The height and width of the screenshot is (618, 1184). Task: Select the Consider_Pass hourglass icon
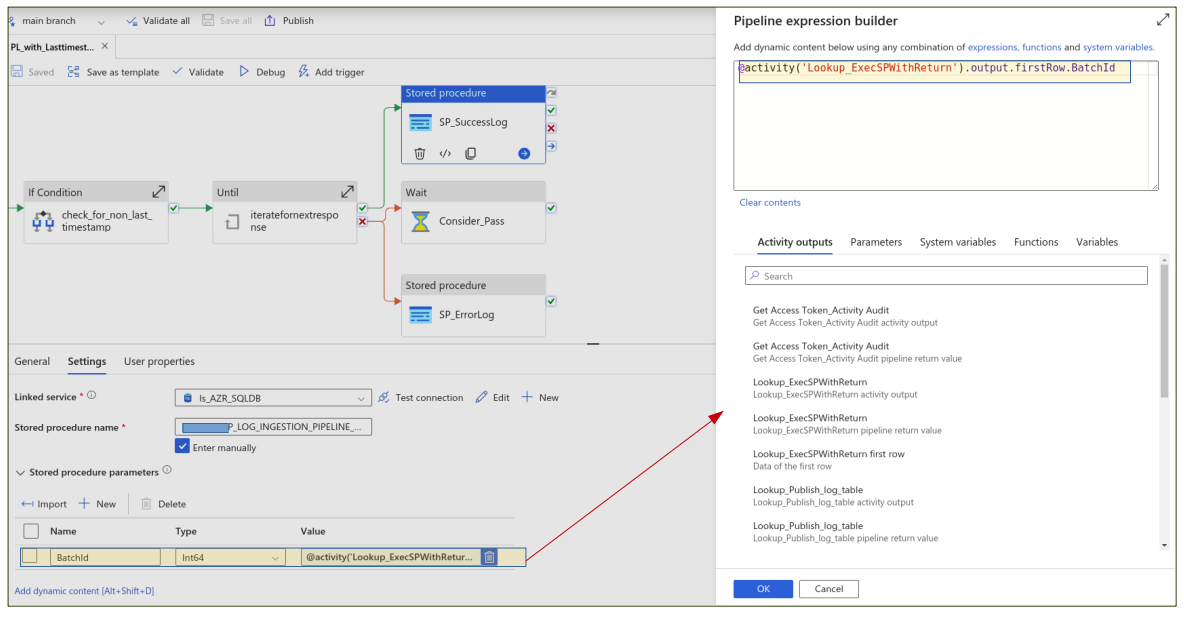tap(421, 221)
